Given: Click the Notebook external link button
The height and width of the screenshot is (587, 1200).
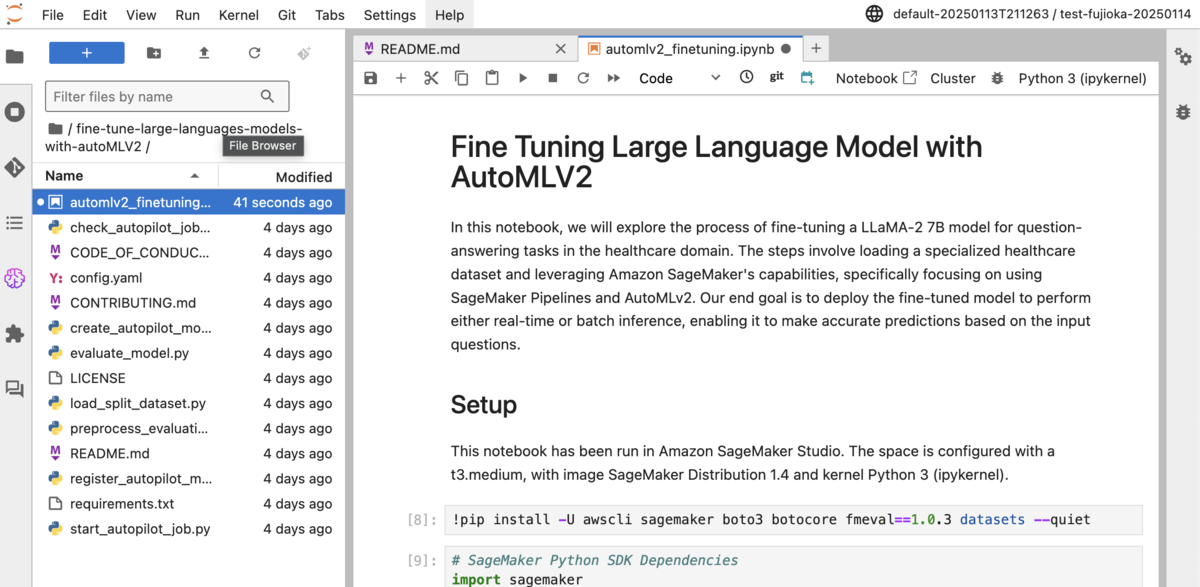Looking at the screenshot, I should coord(876,78).
